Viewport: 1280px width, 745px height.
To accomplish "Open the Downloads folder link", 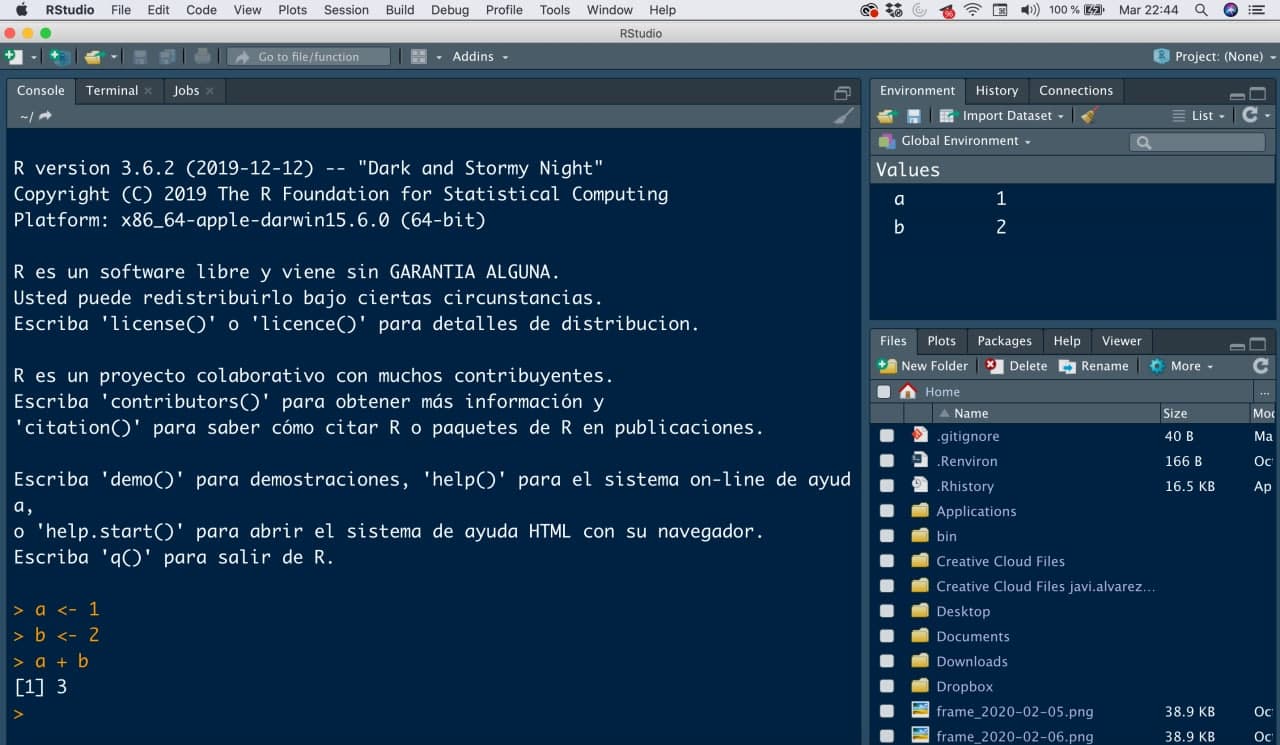I will coord(971,661).
